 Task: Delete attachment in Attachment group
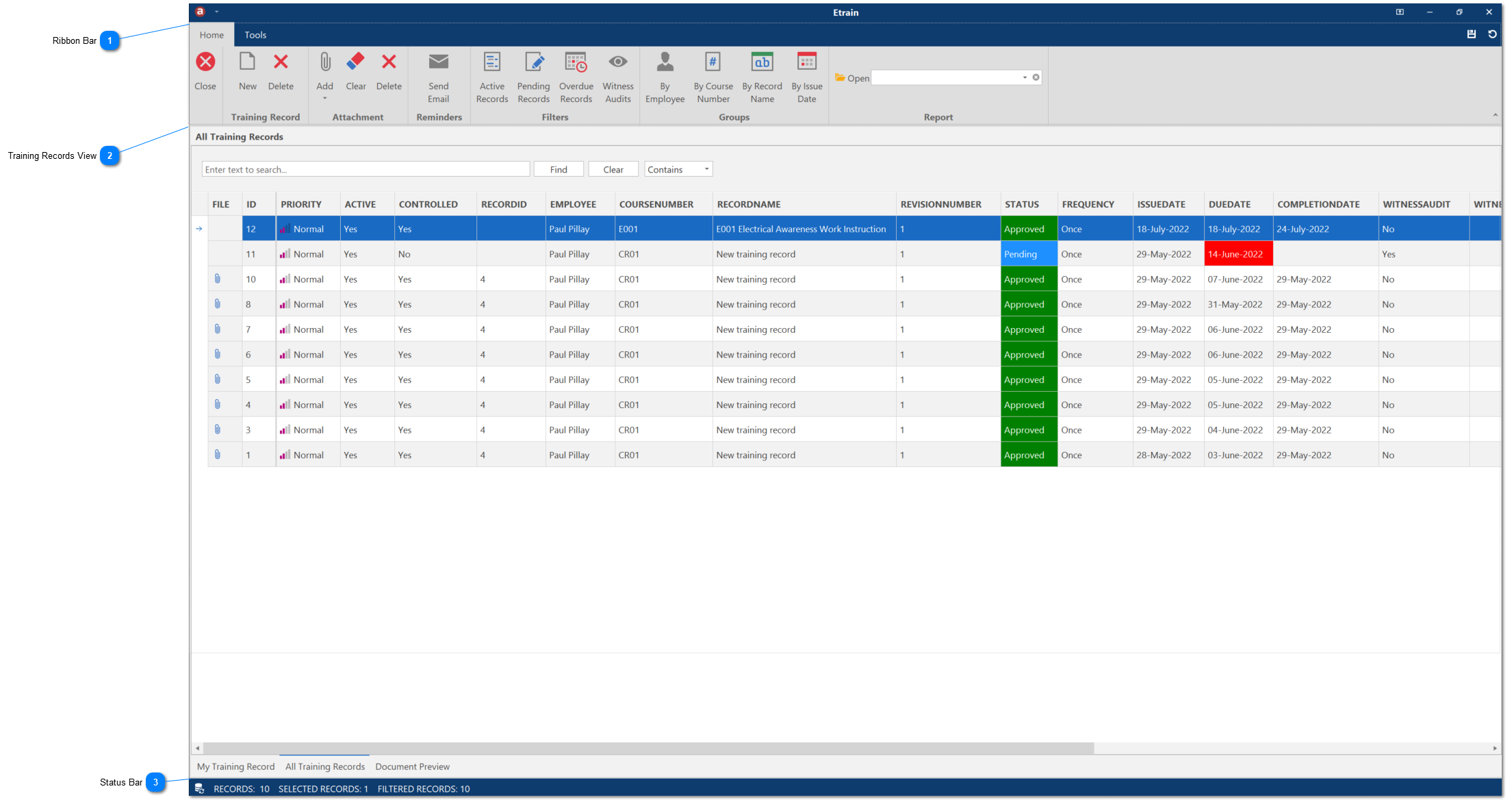pos(389,71)
